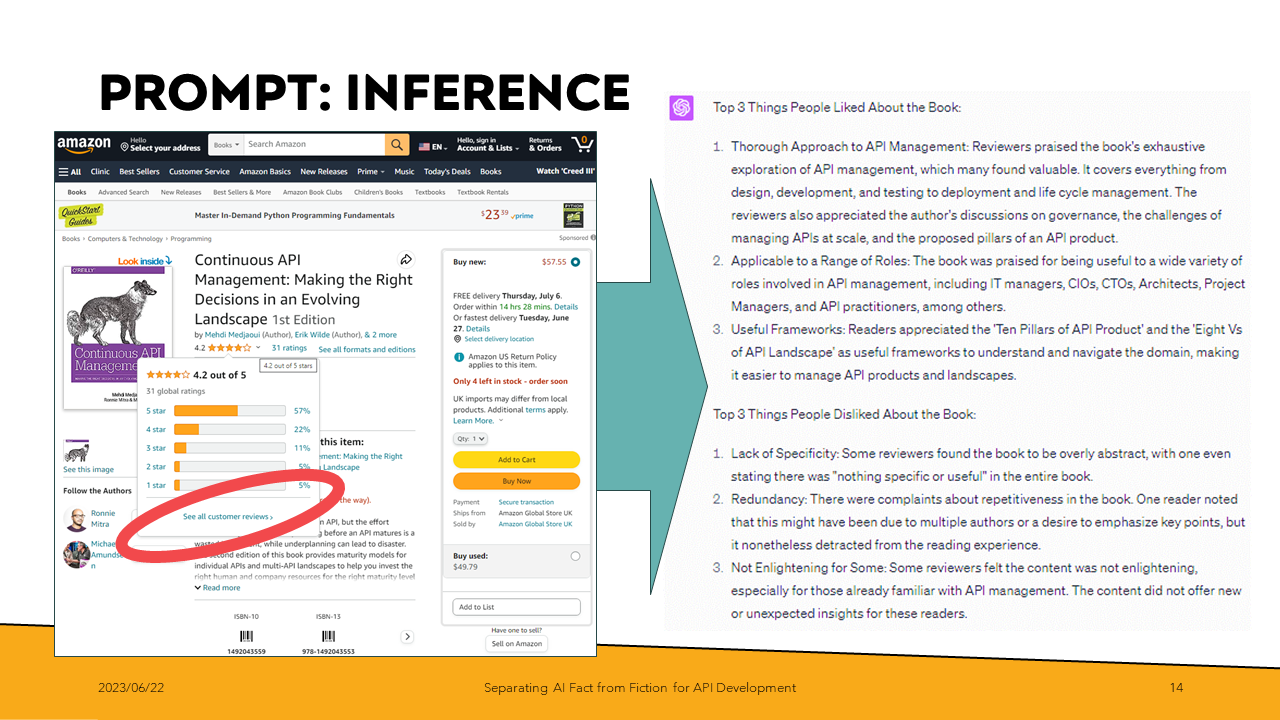This screenshot has height=720, width=1280.
Task: Click the share arrow icon beside title
Action: [406, 259]
